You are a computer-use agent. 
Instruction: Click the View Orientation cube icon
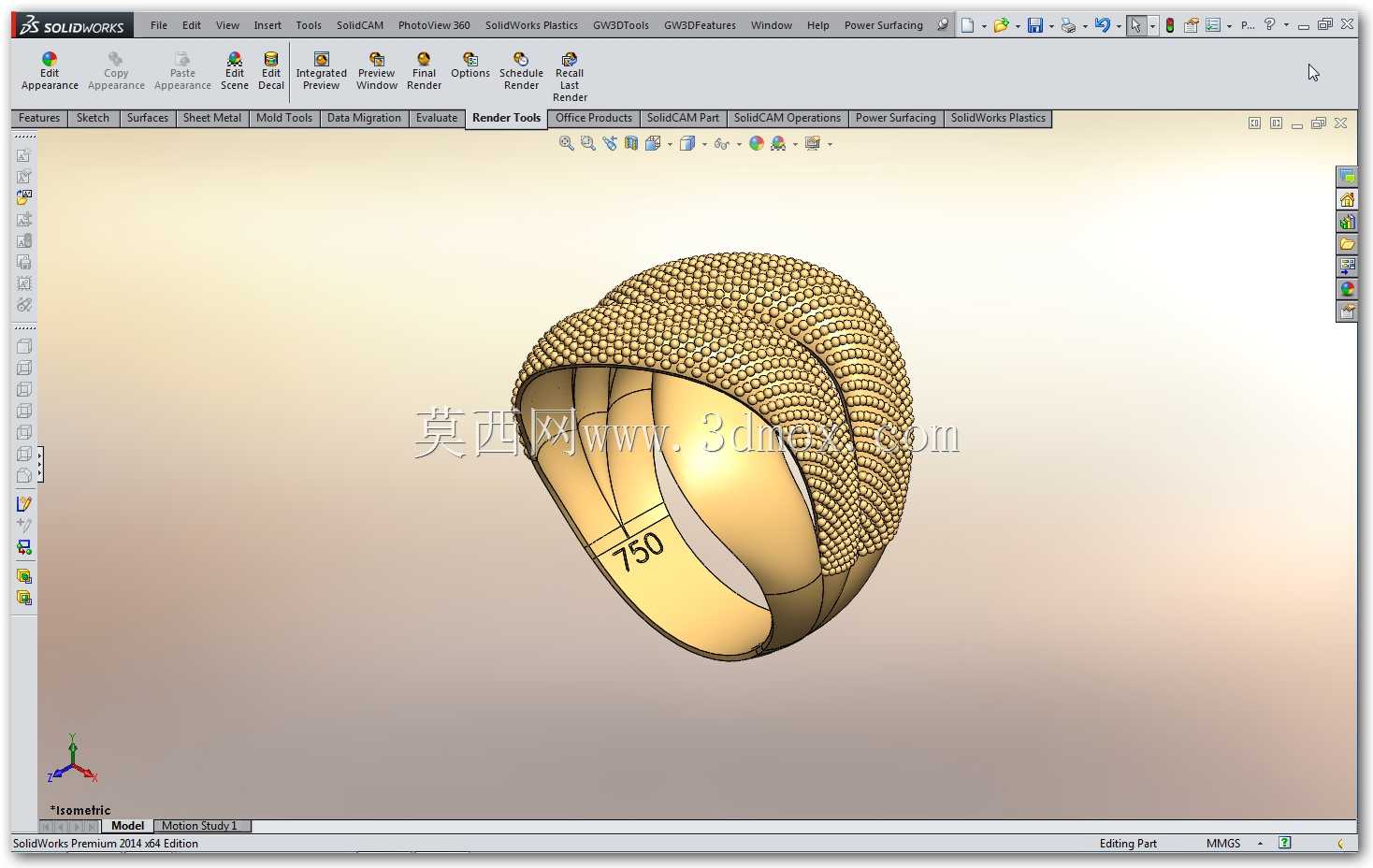pyautogui.click(x=653, y=143)
